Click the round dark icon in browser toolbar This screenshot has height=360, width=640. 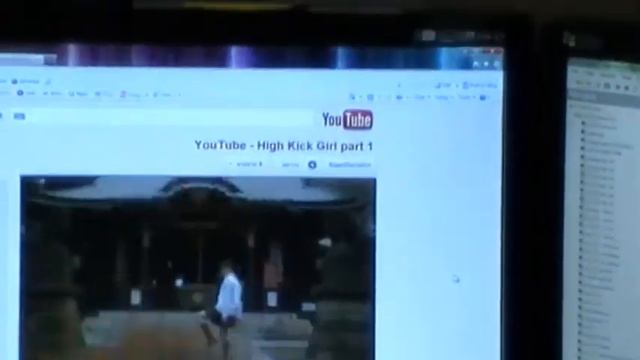(x=20, y=93)
